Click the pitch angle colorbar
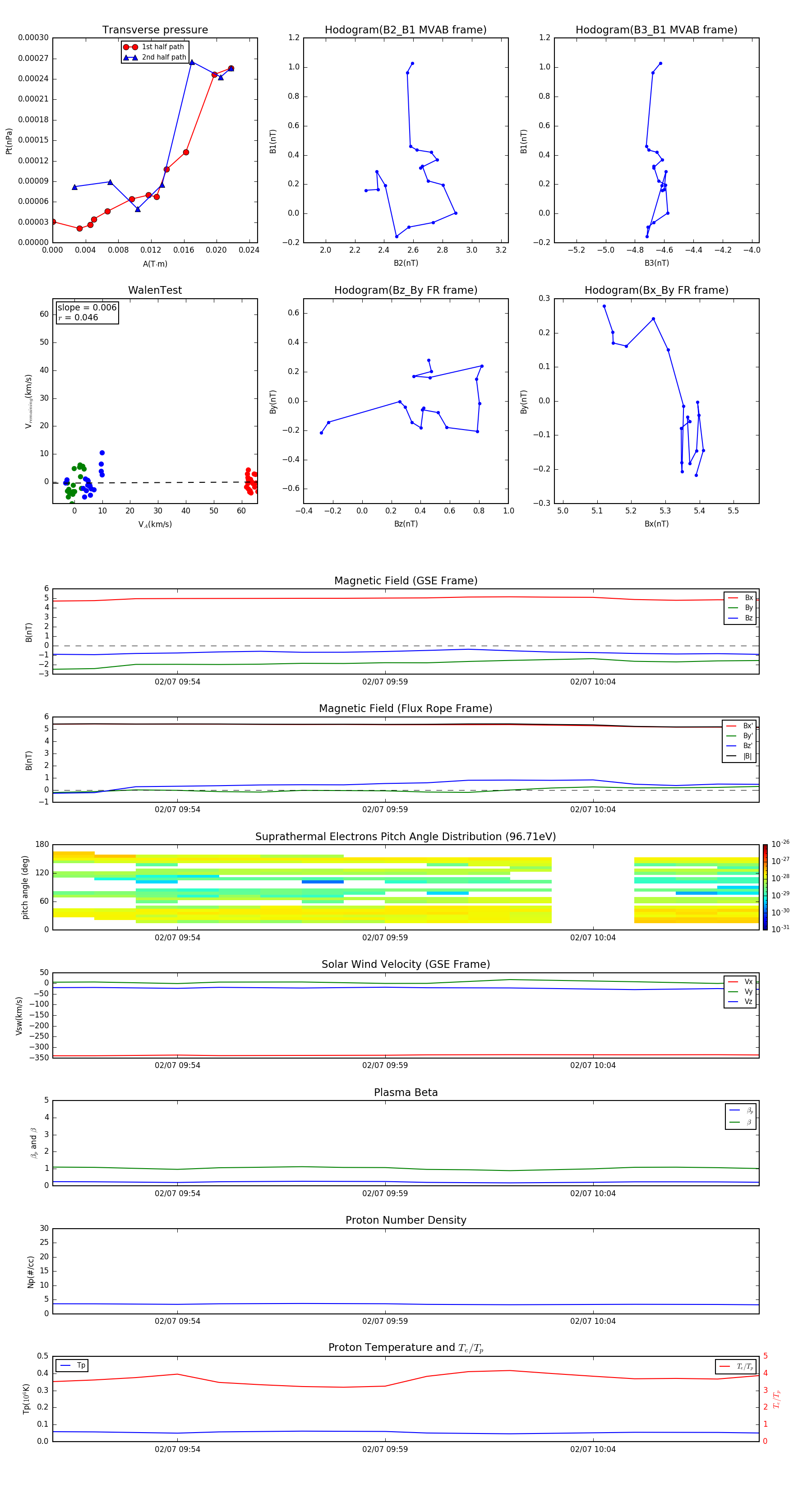 click(x=765, y=887)
